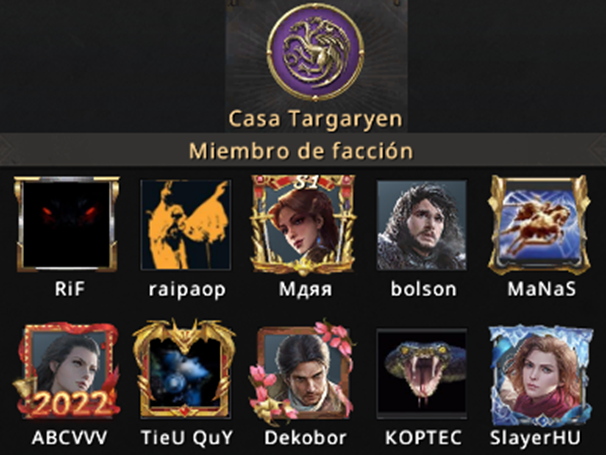The image size is (606, 455).
Task: Select the TieU QuY name label
Action: [x=187, y=438]
